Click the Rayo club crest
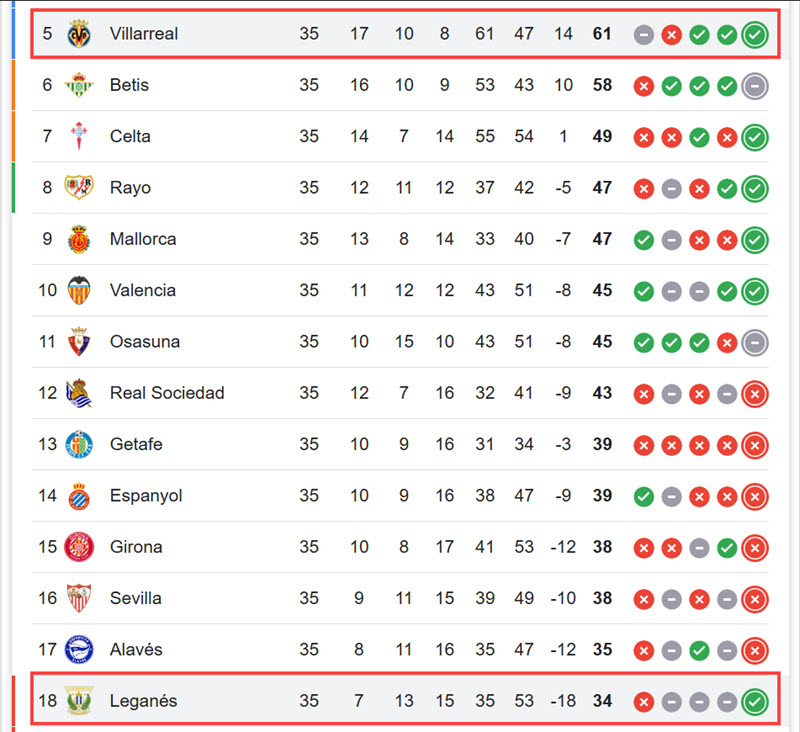The height and width of the screenshot is (732, 800). click(x=79, y=187)
